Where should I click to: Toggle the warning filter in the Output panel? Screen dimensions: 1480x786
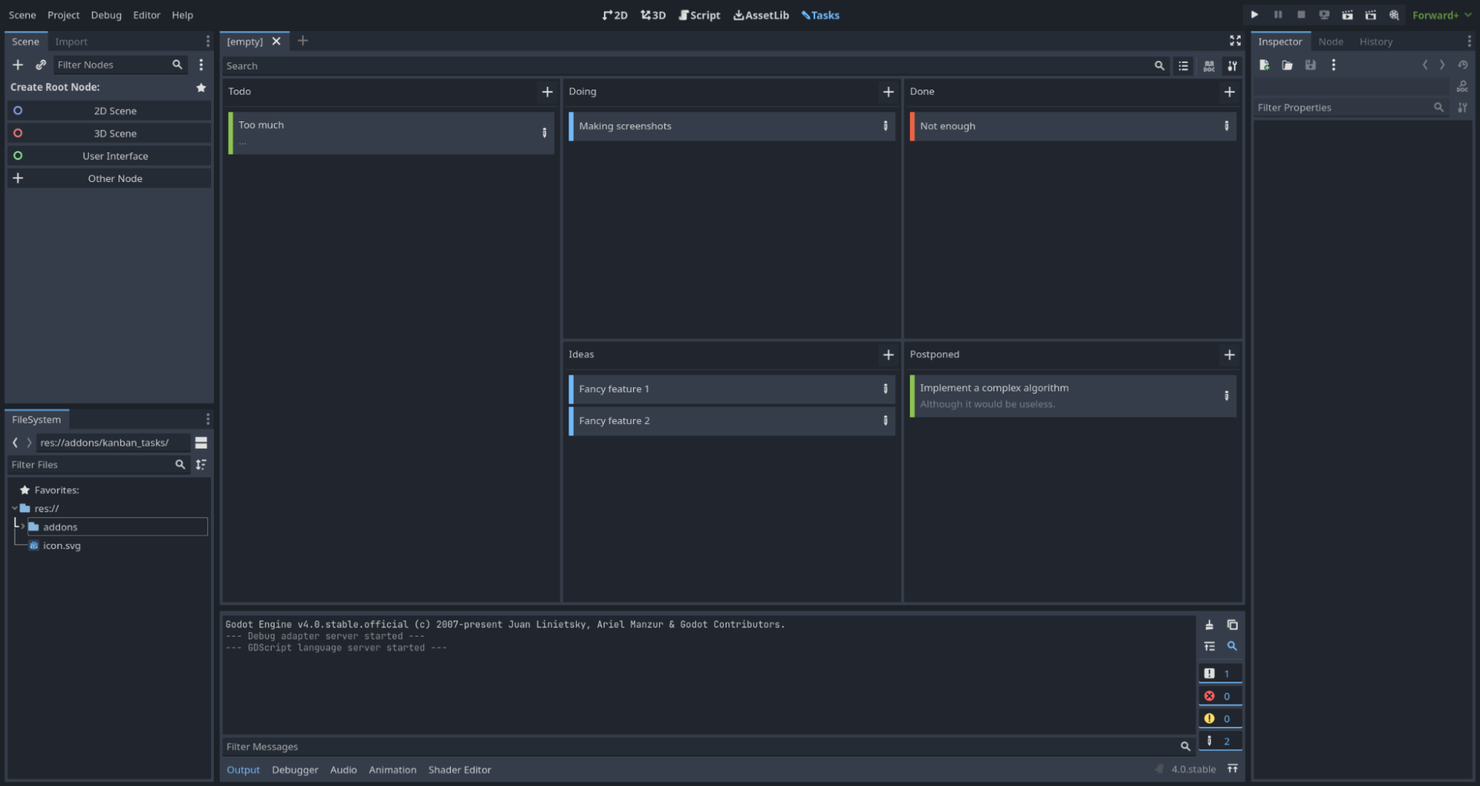coord(1220,717)
